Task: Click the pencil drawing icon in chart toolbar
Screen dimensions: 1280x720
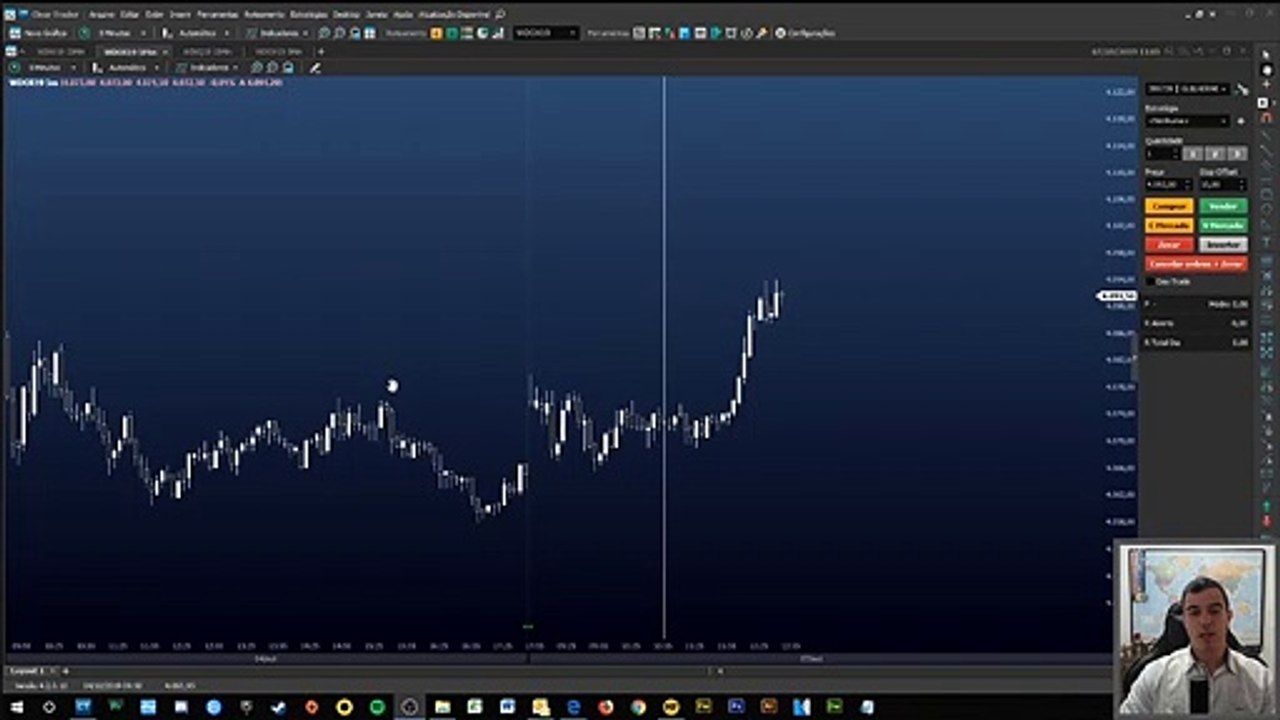Action: pos(315,68)
